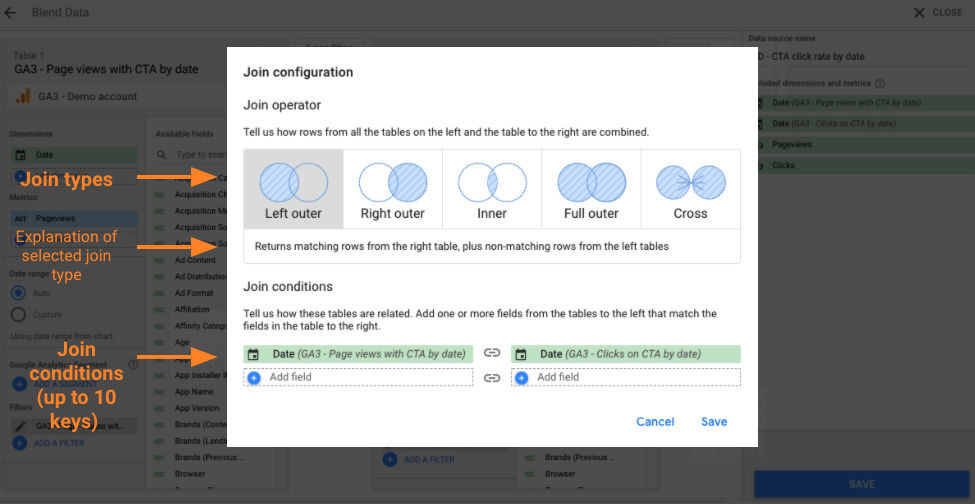Click the Google Analytics icon by GA3 - Demo account
Image resolution: width=975 pixels, height=504 pixels.
coord(24,96)
